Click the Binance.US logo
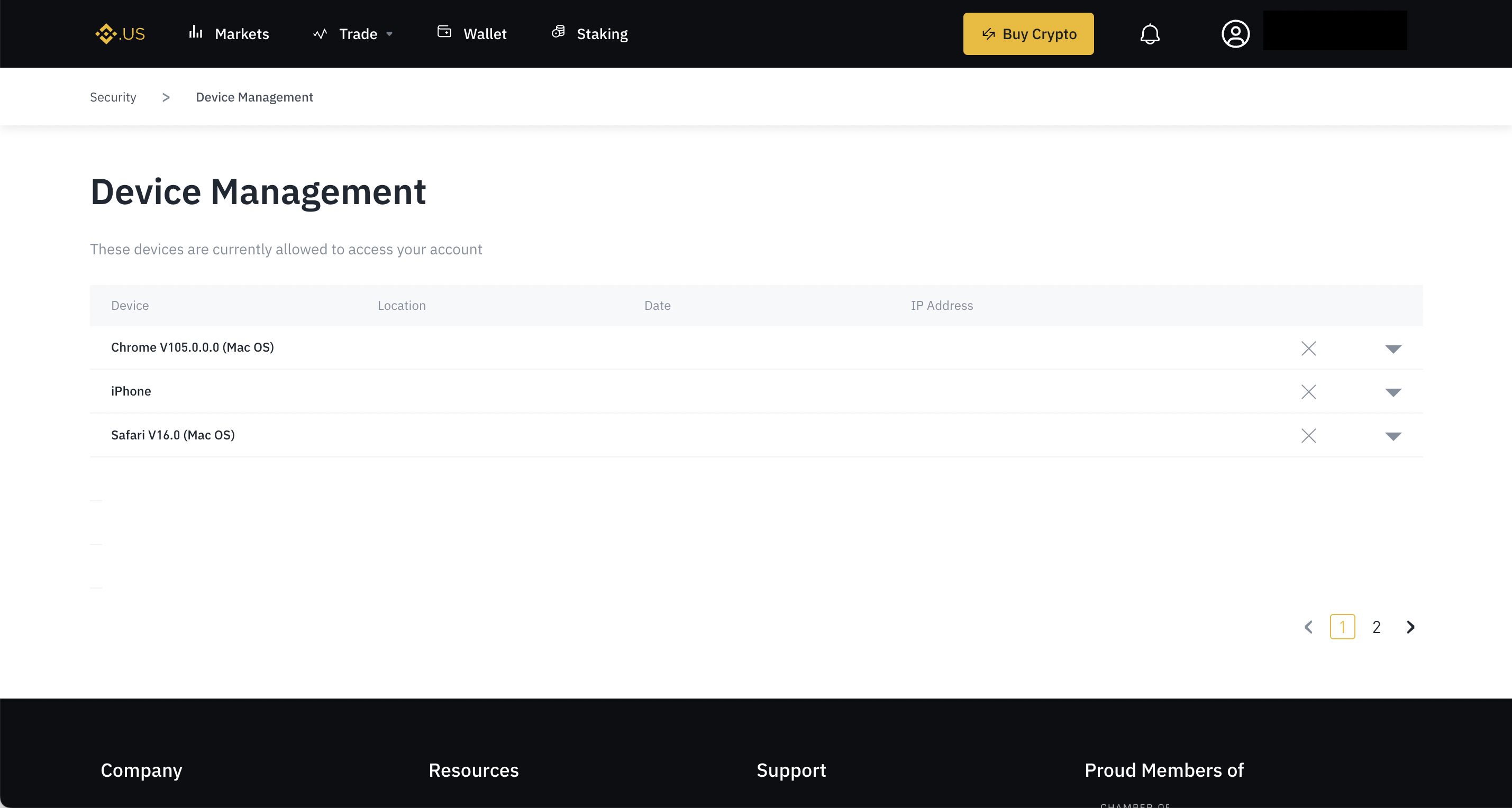 [x=120, y=33]
